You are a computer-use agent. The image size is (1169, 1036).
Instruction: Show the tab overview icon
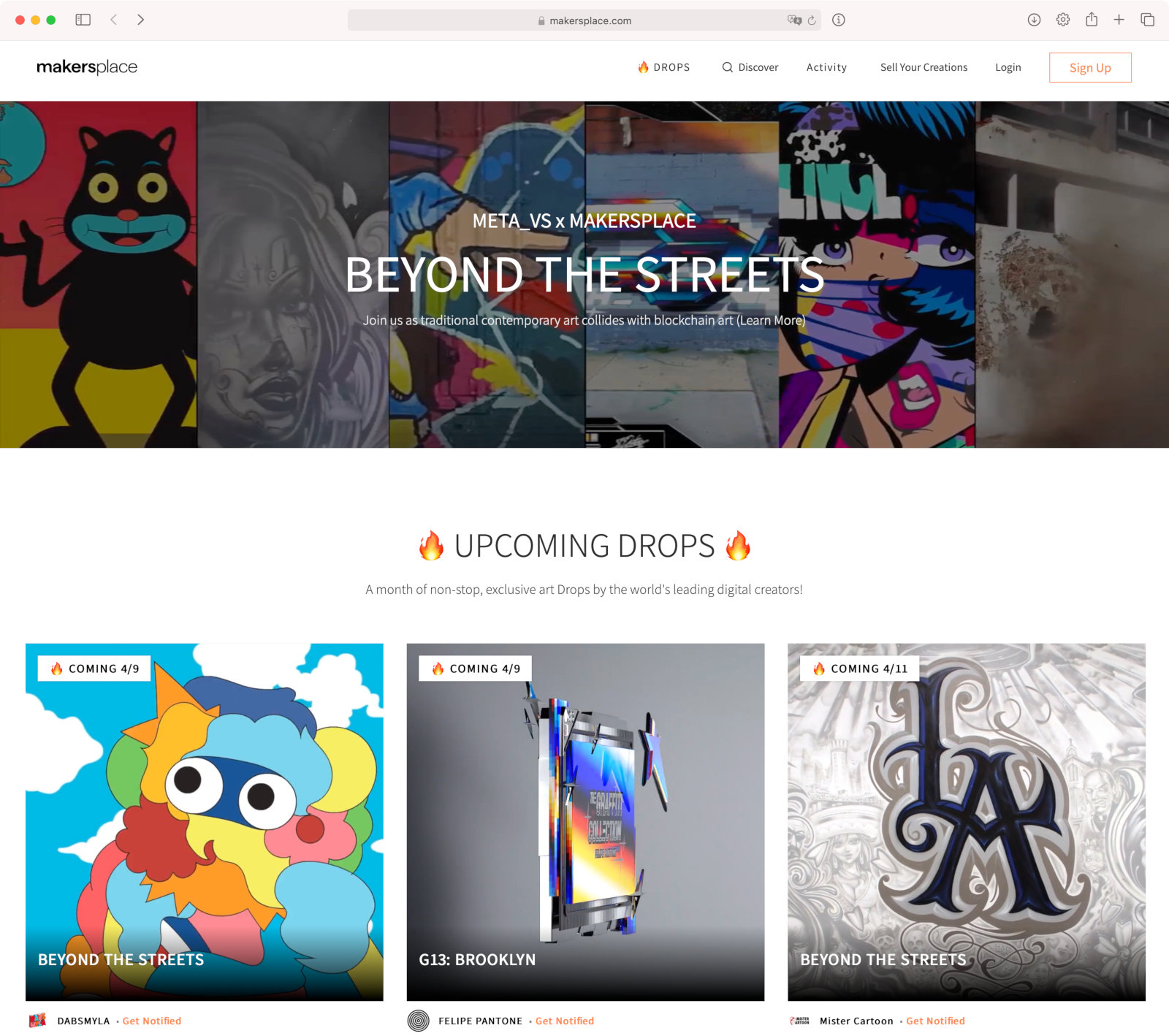[1147, 20]
